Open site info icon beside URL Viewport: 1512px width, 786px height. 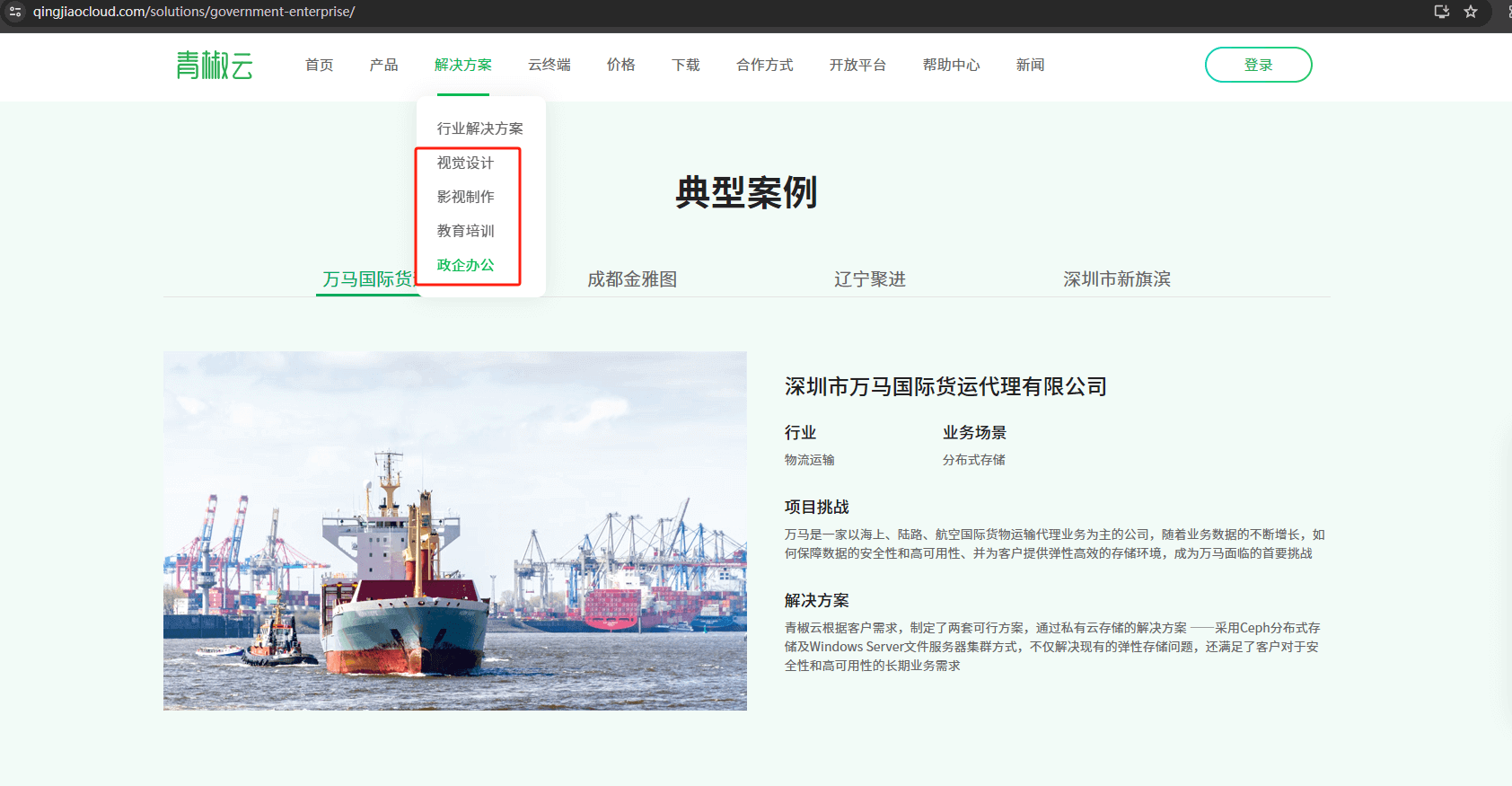[x=15, y=12]
